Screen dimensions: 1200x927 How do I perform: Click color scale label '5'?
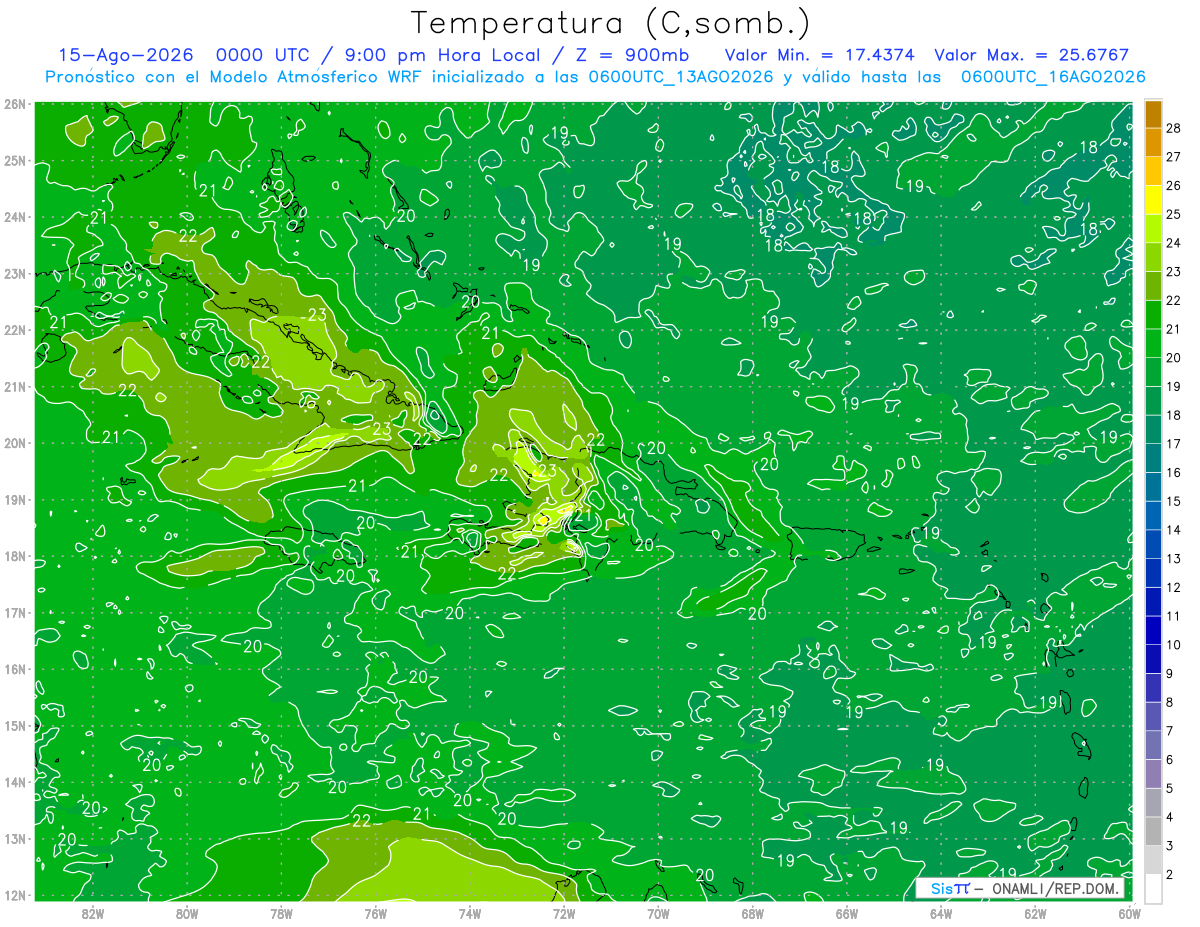[x=1170, y=788]
